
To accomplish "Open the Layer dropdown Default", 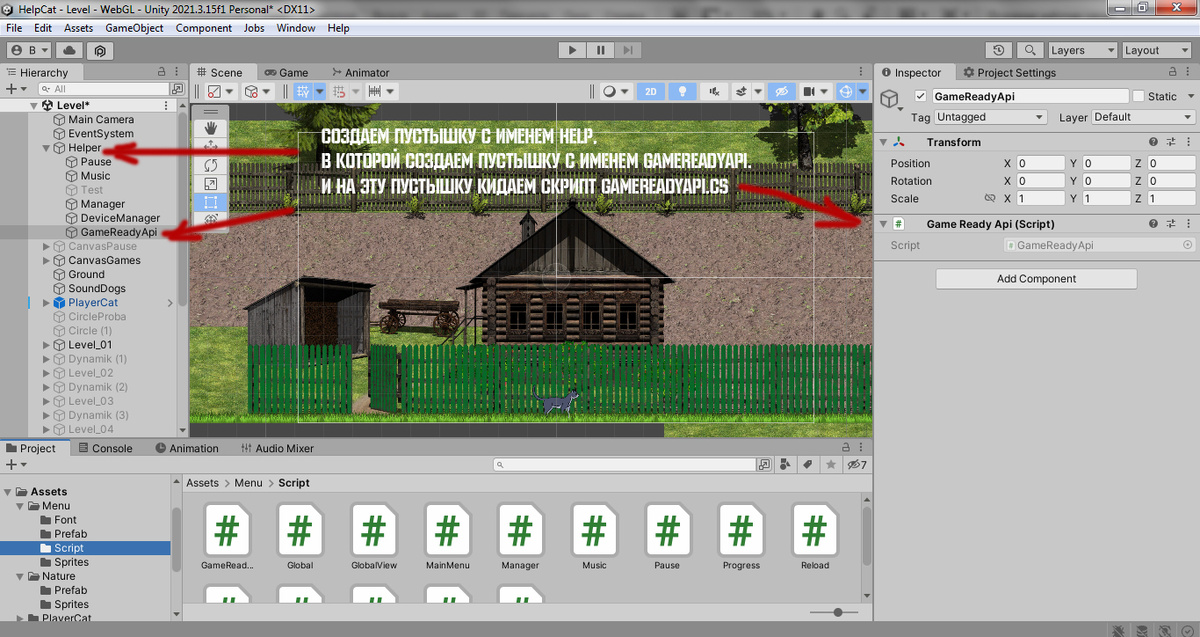I will click(x=1143, y=117).
